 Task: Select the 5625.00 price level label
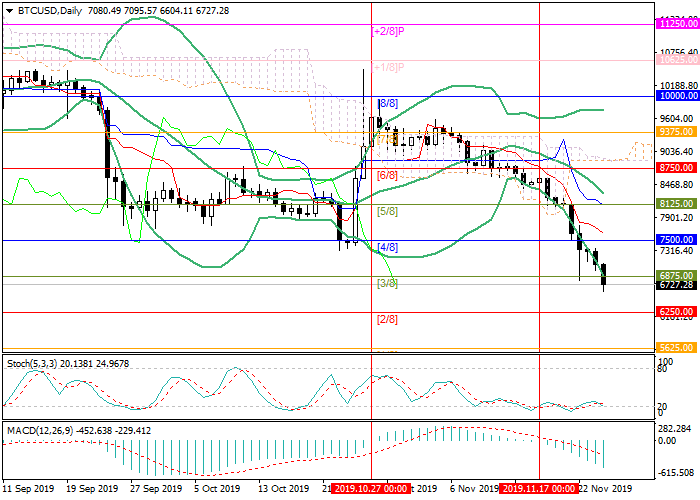click(676, 347)
